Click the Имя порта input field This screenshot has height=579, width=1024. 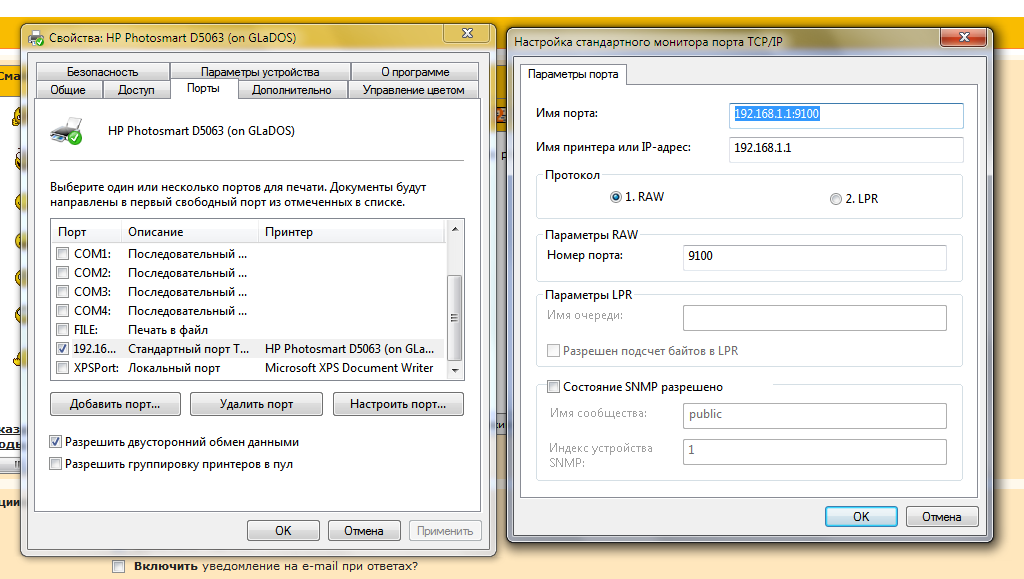(846, 115)
